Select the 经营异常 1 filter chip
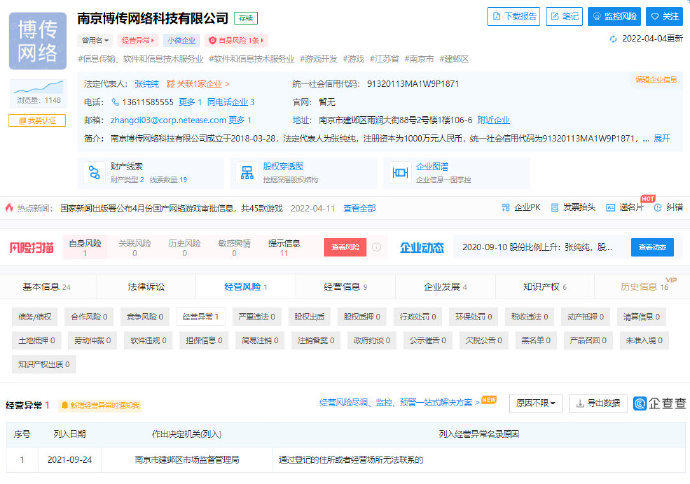 [x=200, y=316]
